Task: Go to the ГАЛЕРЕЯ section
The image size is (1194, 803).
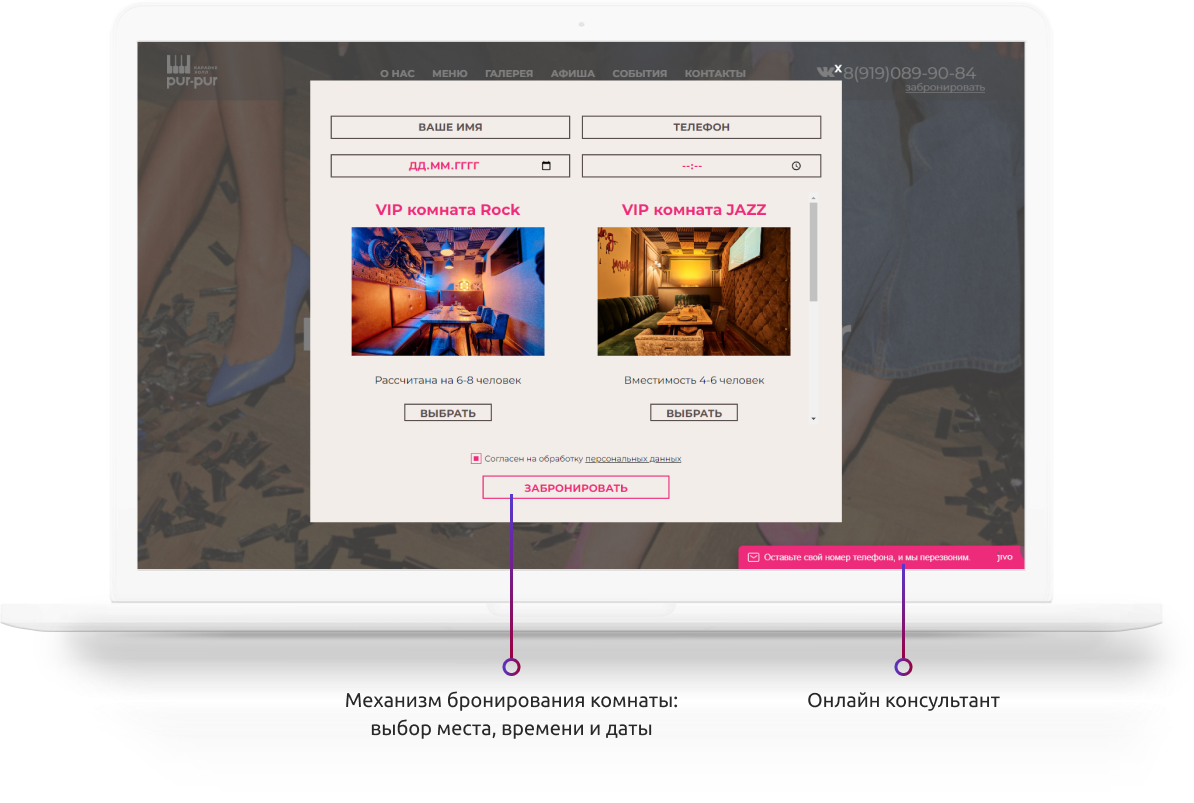Action: (x=509, y=74)
